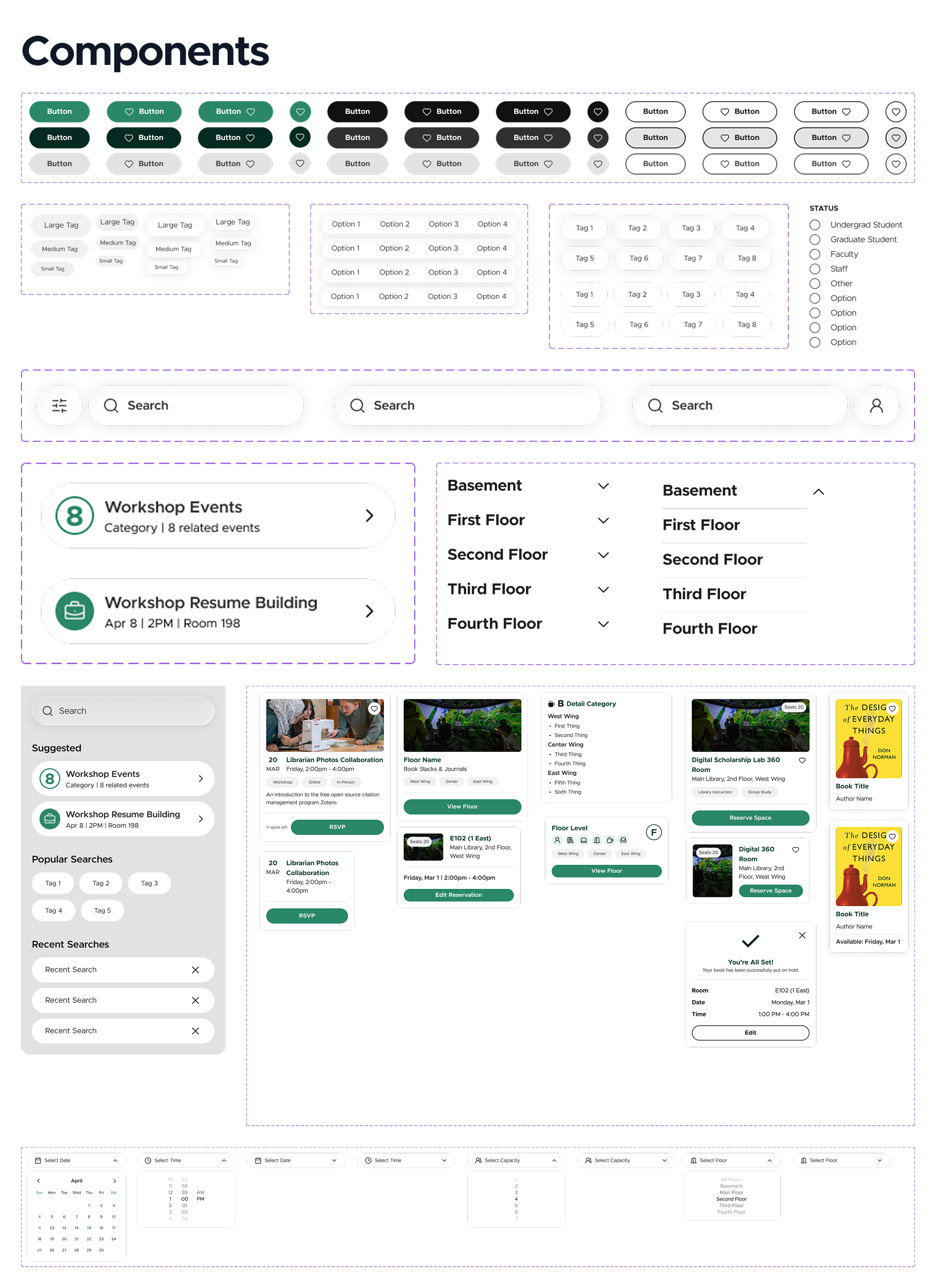Click the circled F icon in Floor Level

point(654,832)
